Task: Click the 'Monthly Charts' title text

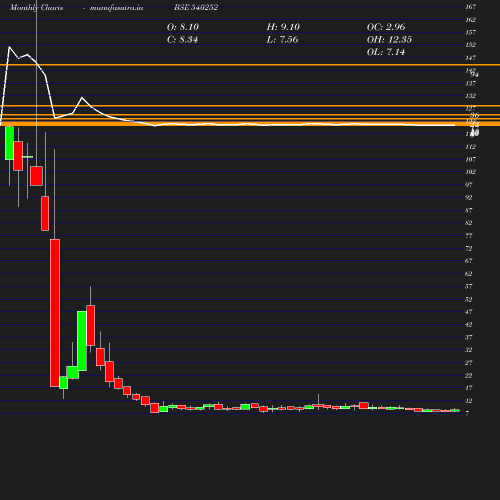Action: (36, 7)
